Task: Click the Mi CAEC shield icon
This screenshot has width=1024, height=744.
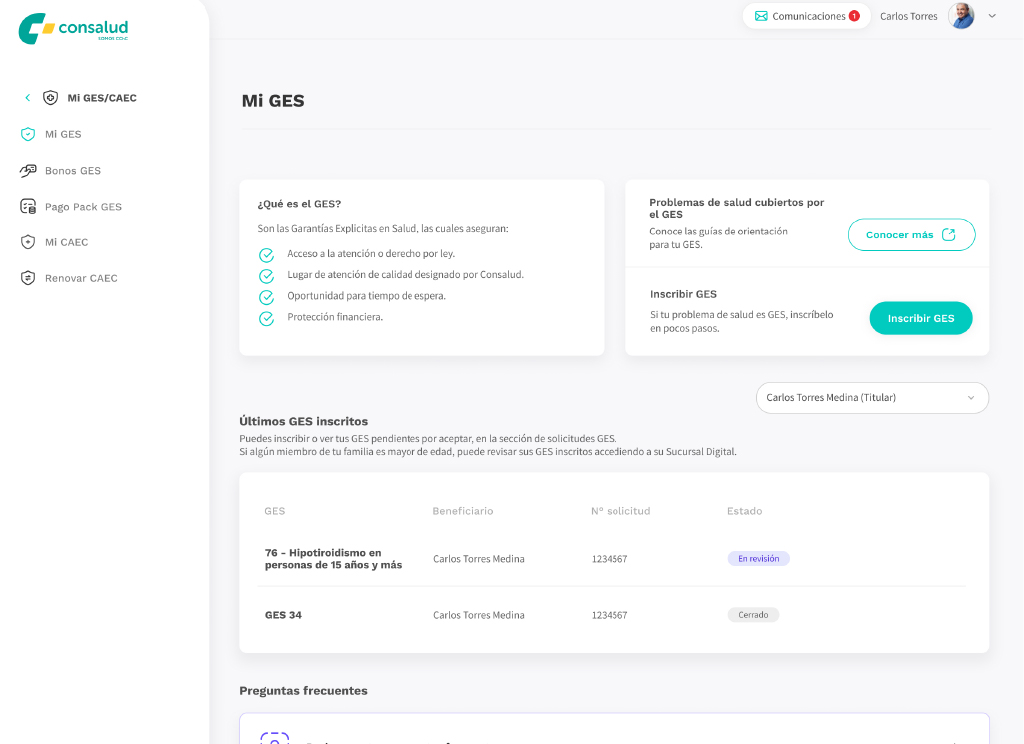Action: coord(28,242)
